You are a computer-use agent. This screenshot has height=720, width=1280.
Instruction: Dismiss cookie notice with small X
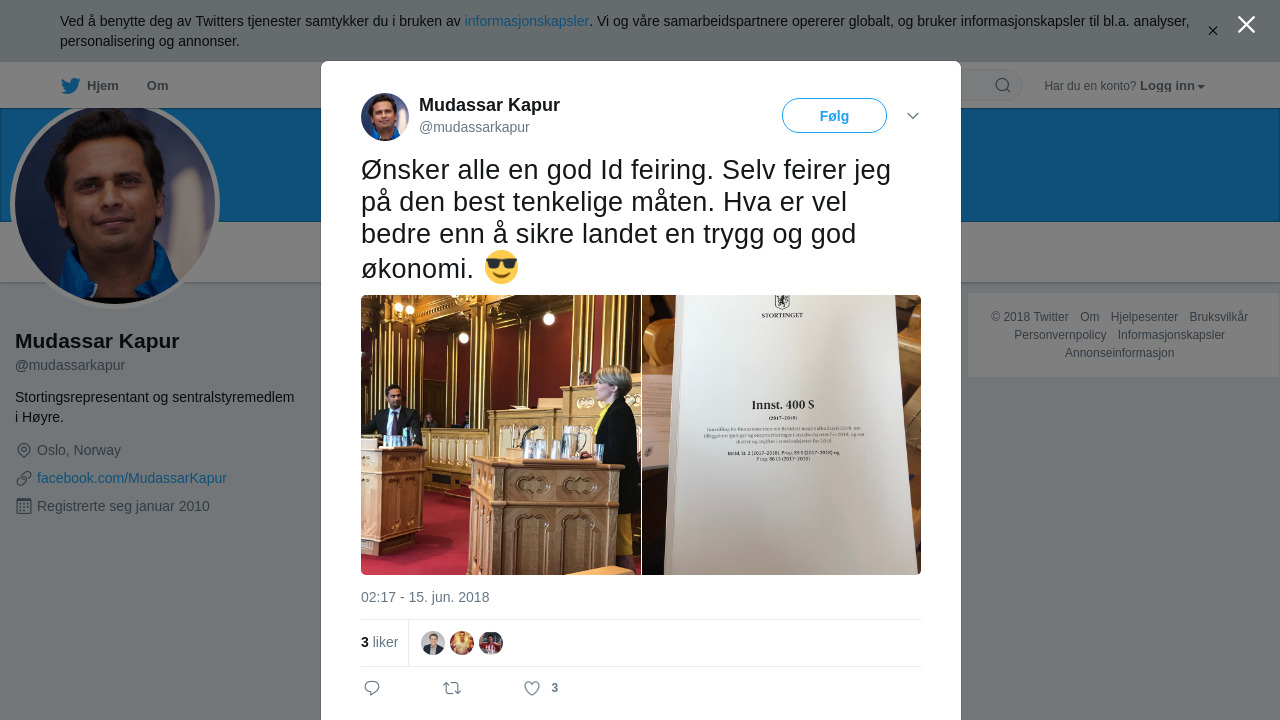(1213, 31)
